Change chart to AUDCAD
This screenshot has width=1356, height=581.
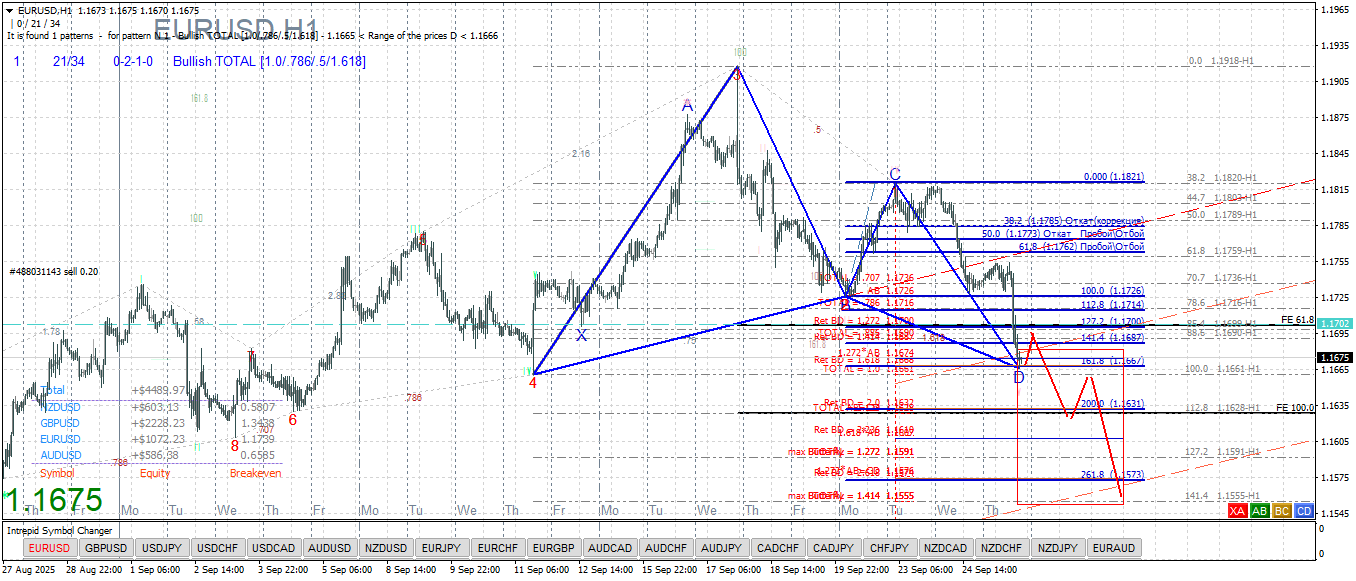pyautogui.click(x=609, y=548)
